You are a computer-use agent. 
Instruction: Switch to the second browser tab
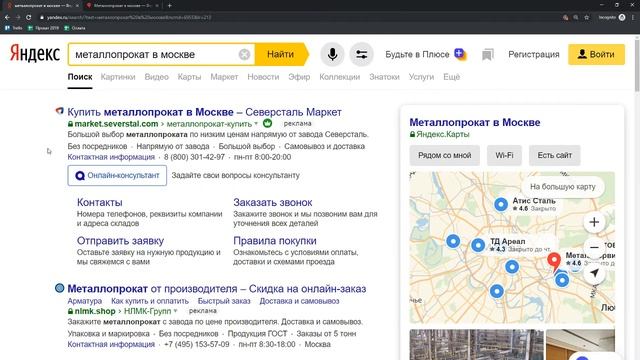[x=122, y=6]
